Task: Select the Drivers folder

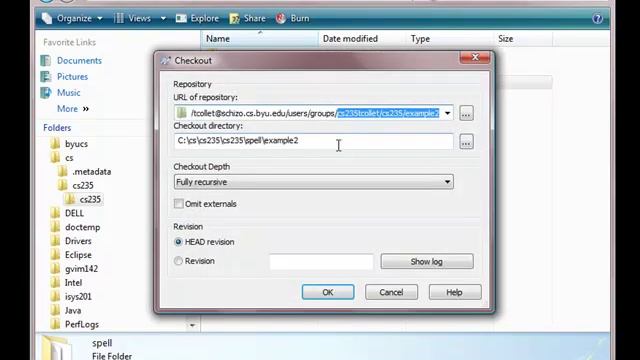Action: 78,241
